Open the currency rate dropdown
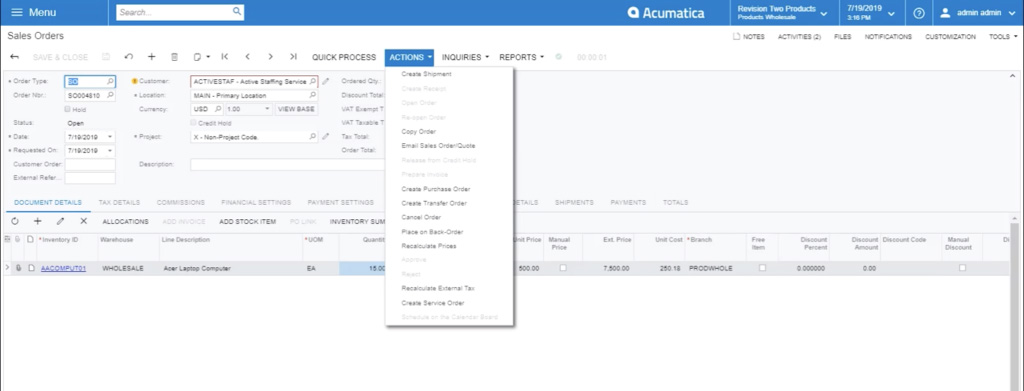The height and width of the screenshot is (391, 1024). (266, 109)
